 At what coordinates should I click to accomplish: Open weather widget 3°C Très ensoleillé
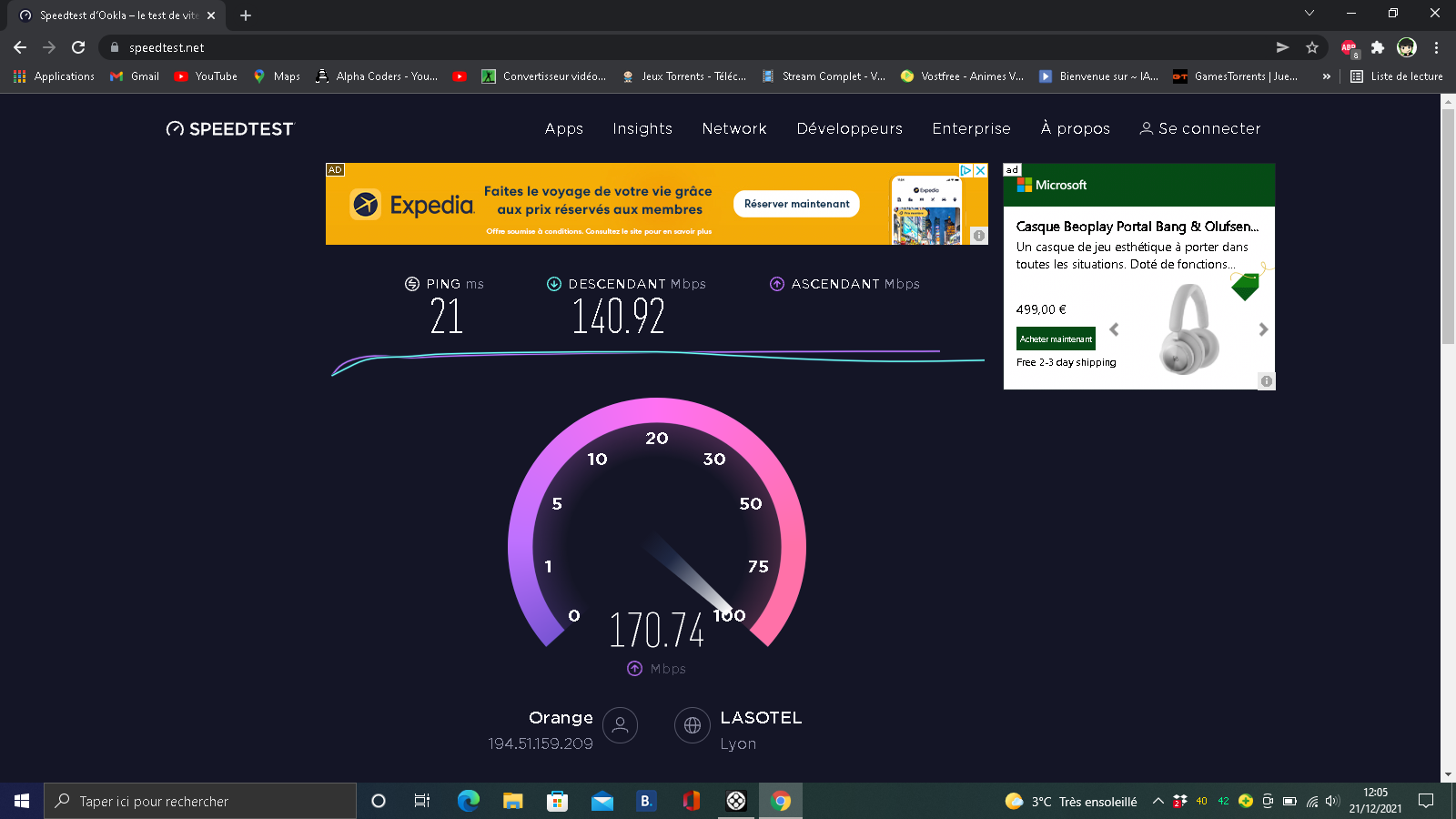click(1071, 801)
